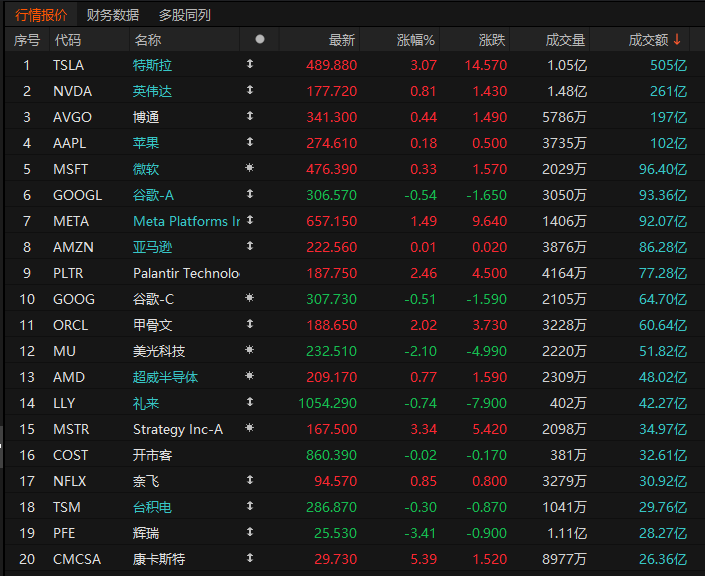The height and width of the screenshot is (576, 705).
Task: Sort by 成交量 column header
Action: [x=565, y=40]
